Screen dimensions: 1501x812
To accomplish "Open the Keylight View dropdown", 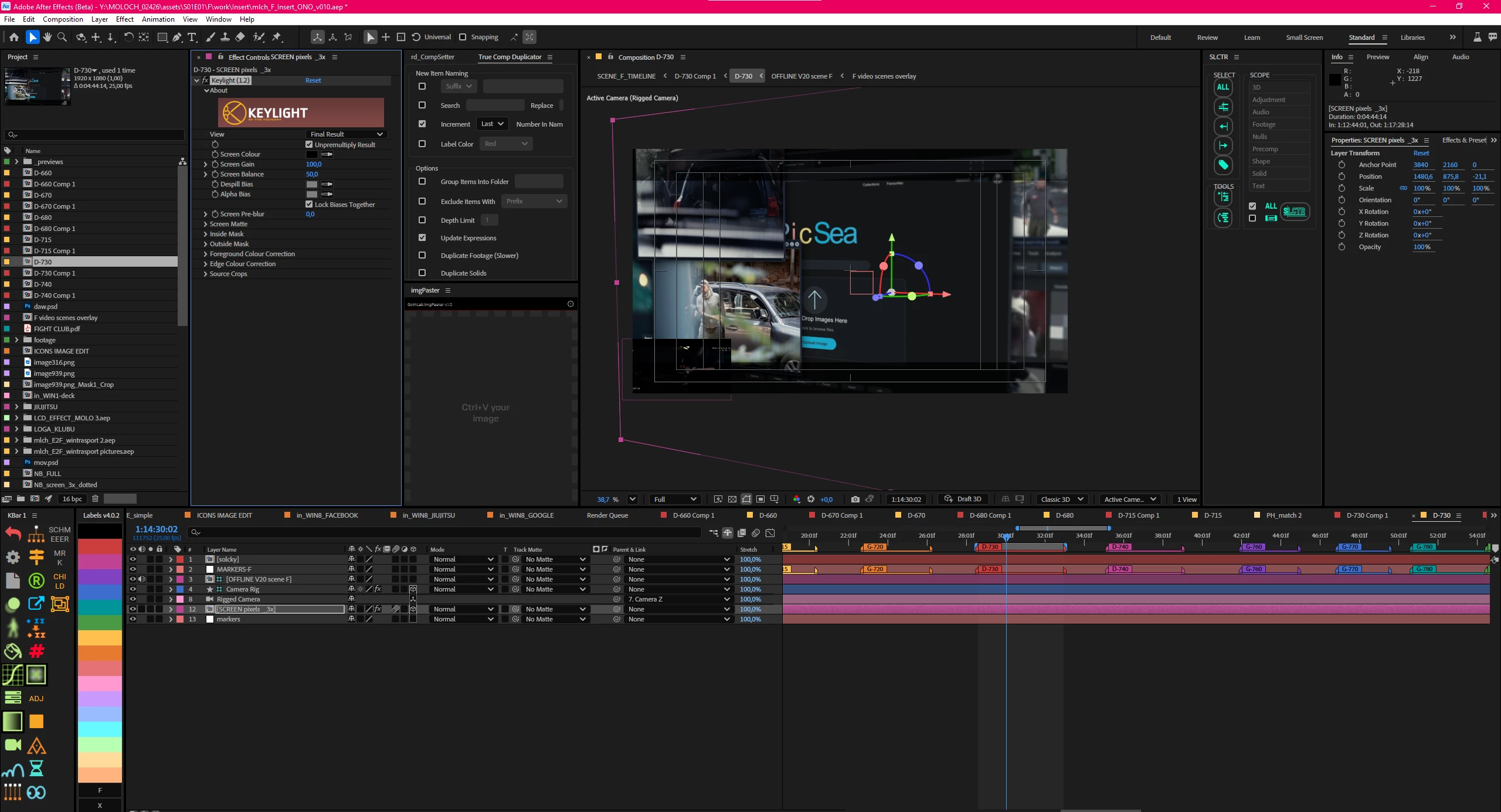I will pos(346,134).
